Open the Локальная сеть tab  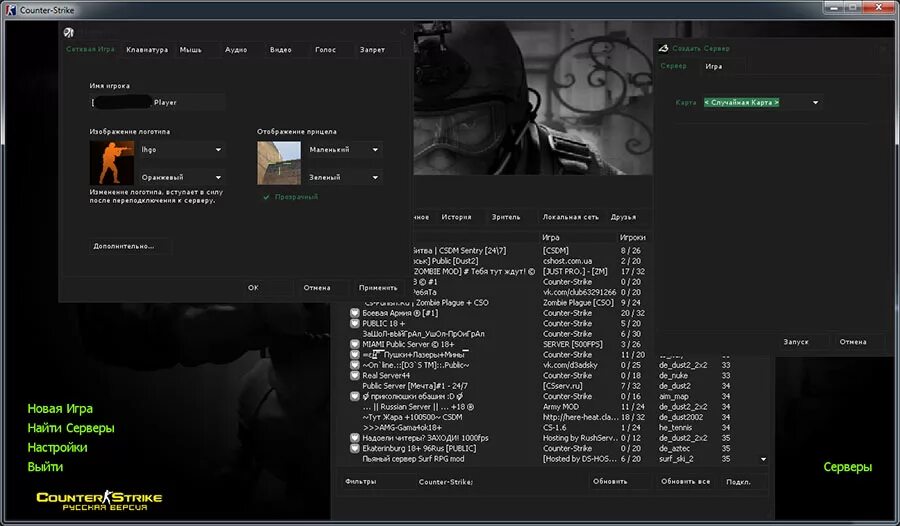571,217
